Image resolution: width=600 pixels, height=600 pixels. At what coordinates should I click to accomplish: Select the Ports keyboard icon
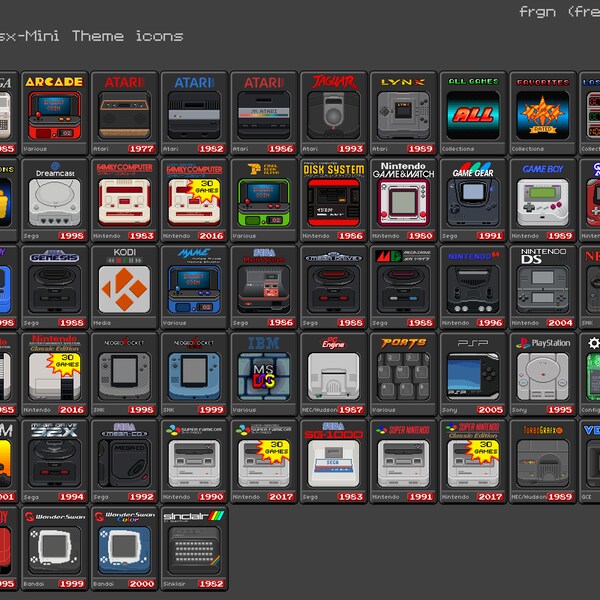pyautogui.click(x=403, y=374)
